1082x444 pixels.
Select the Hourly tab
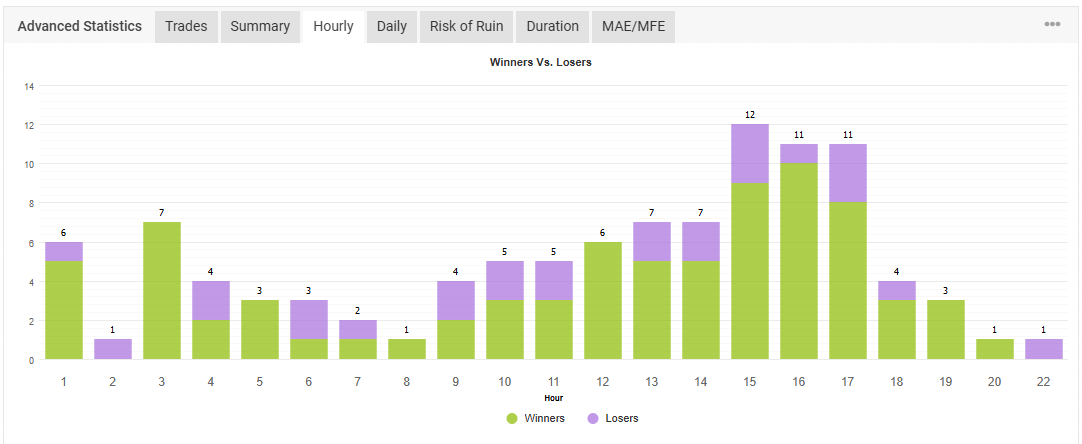coord(333,27)
